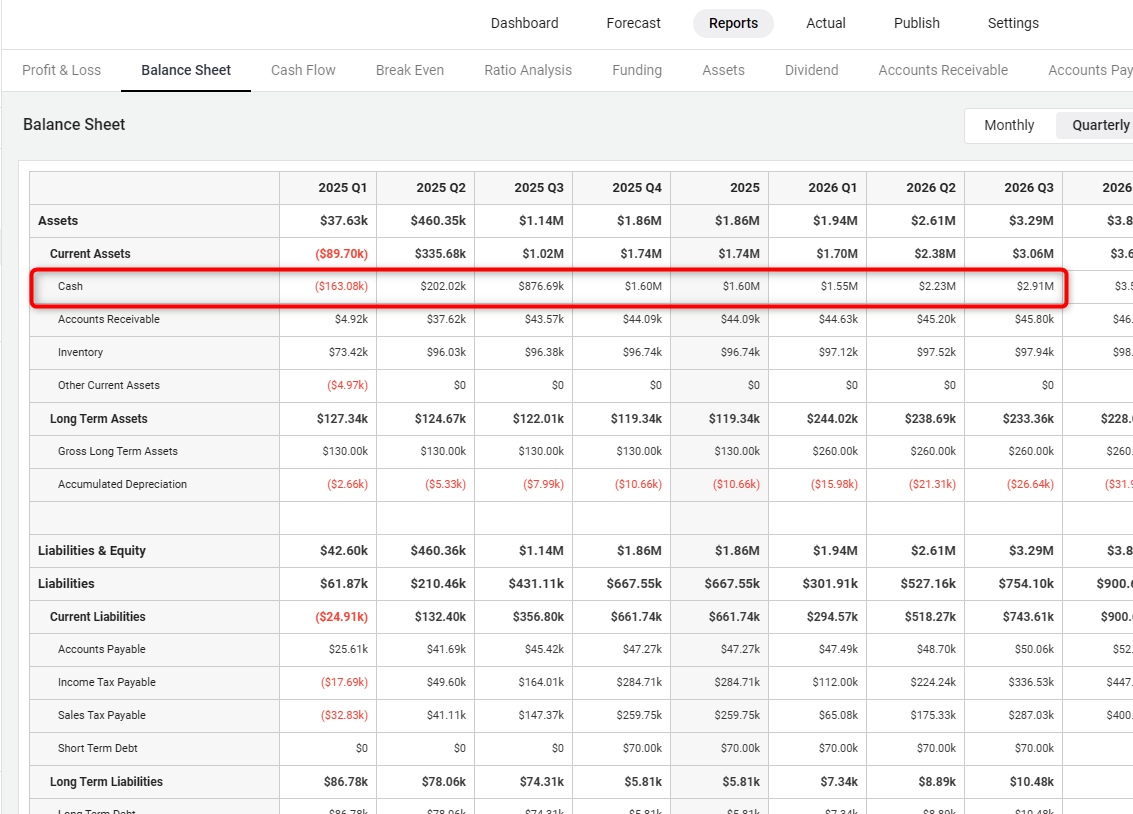Open the Ratio Analysis tab

[528, 70]
